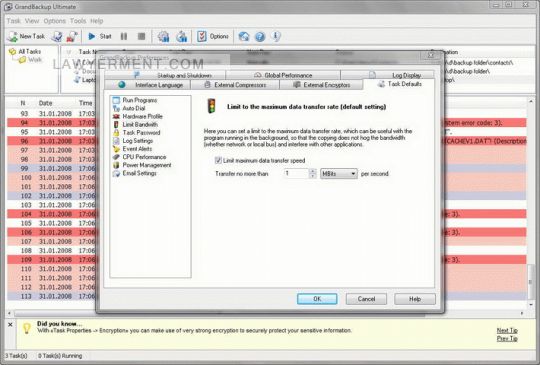Click the blue question mark help icon

[260, 36]
